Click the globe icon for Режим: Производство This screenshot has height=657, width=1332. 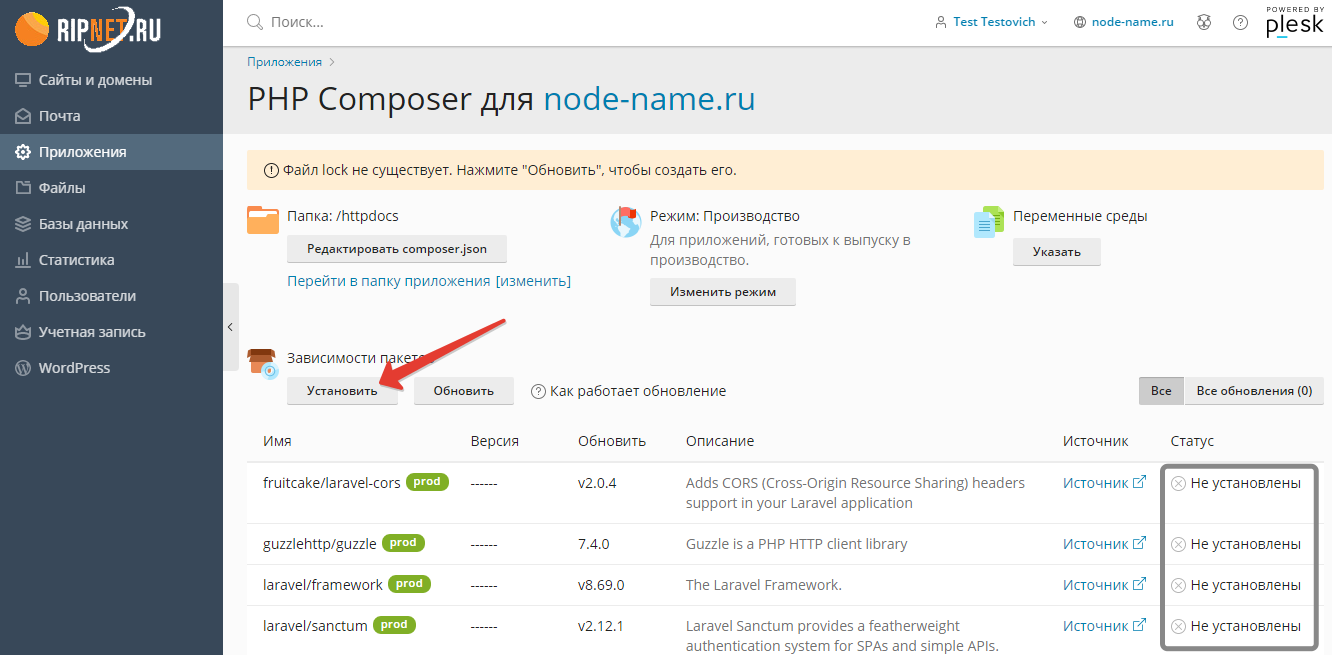[x=626, y=221]
